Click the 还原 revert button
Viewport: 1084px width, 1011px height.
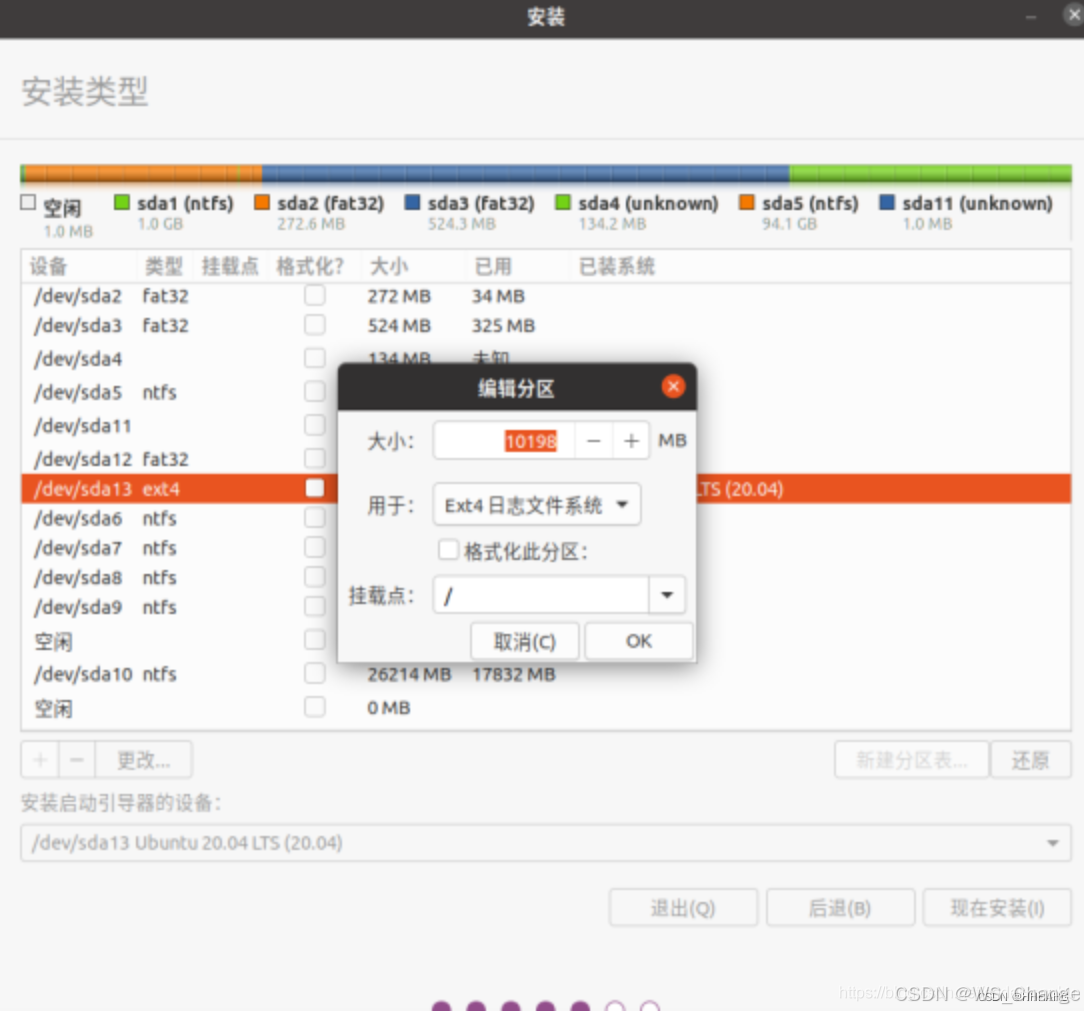pos(1030,760)
